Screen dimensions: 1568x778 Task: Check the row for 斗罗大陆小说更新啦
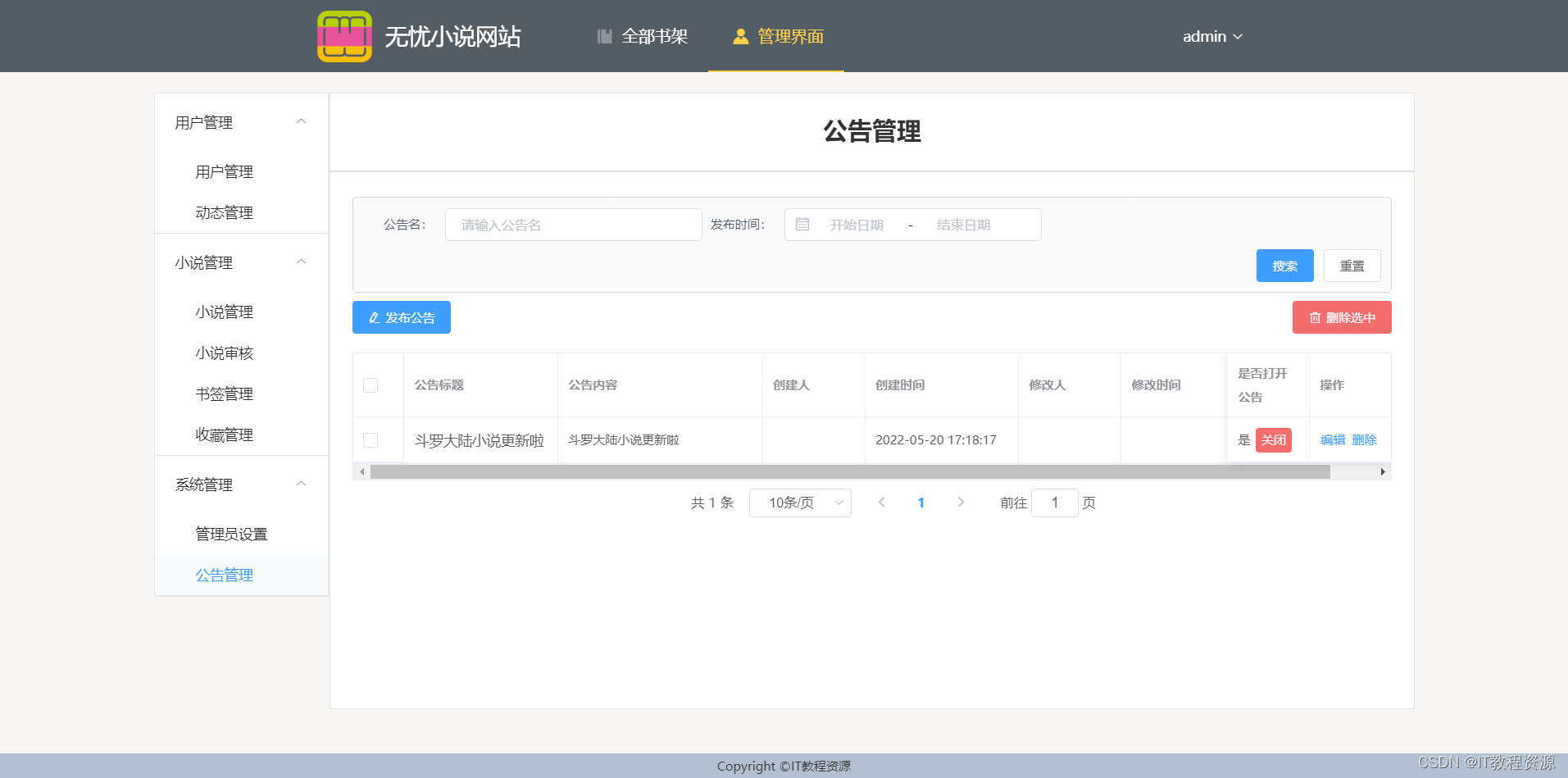[370, 440]
